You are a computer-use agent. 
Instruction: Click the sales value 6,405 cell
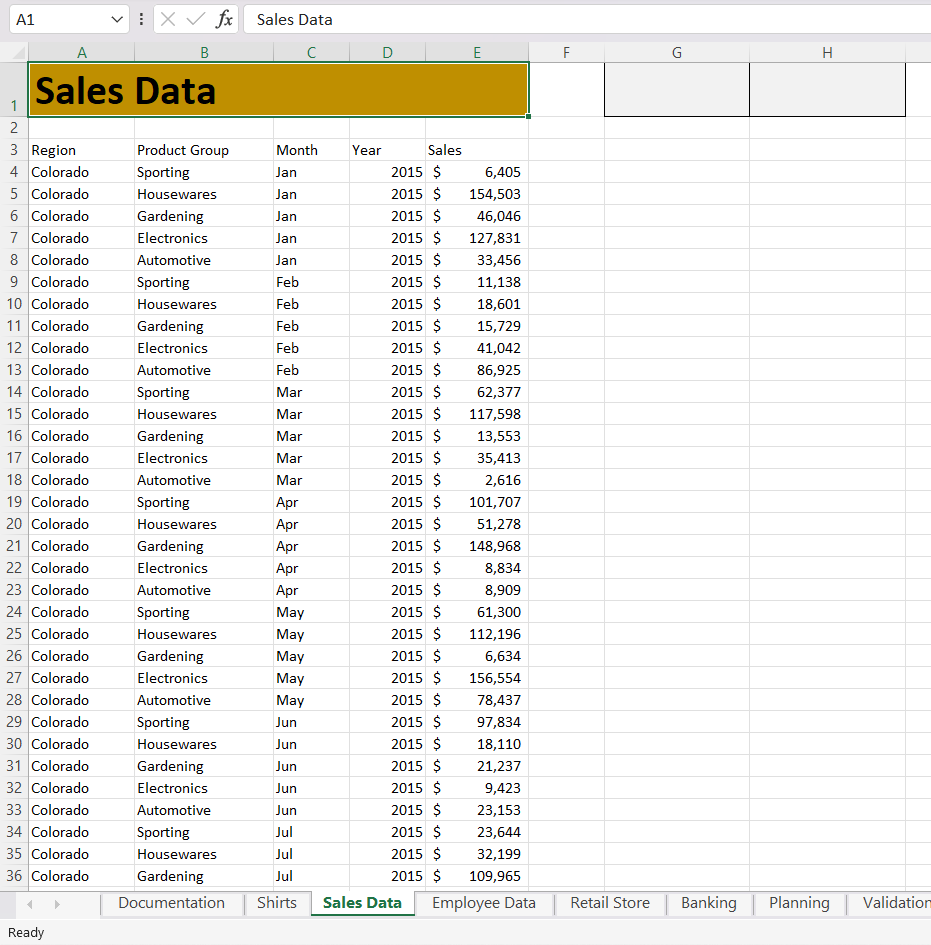coord(477,172)
